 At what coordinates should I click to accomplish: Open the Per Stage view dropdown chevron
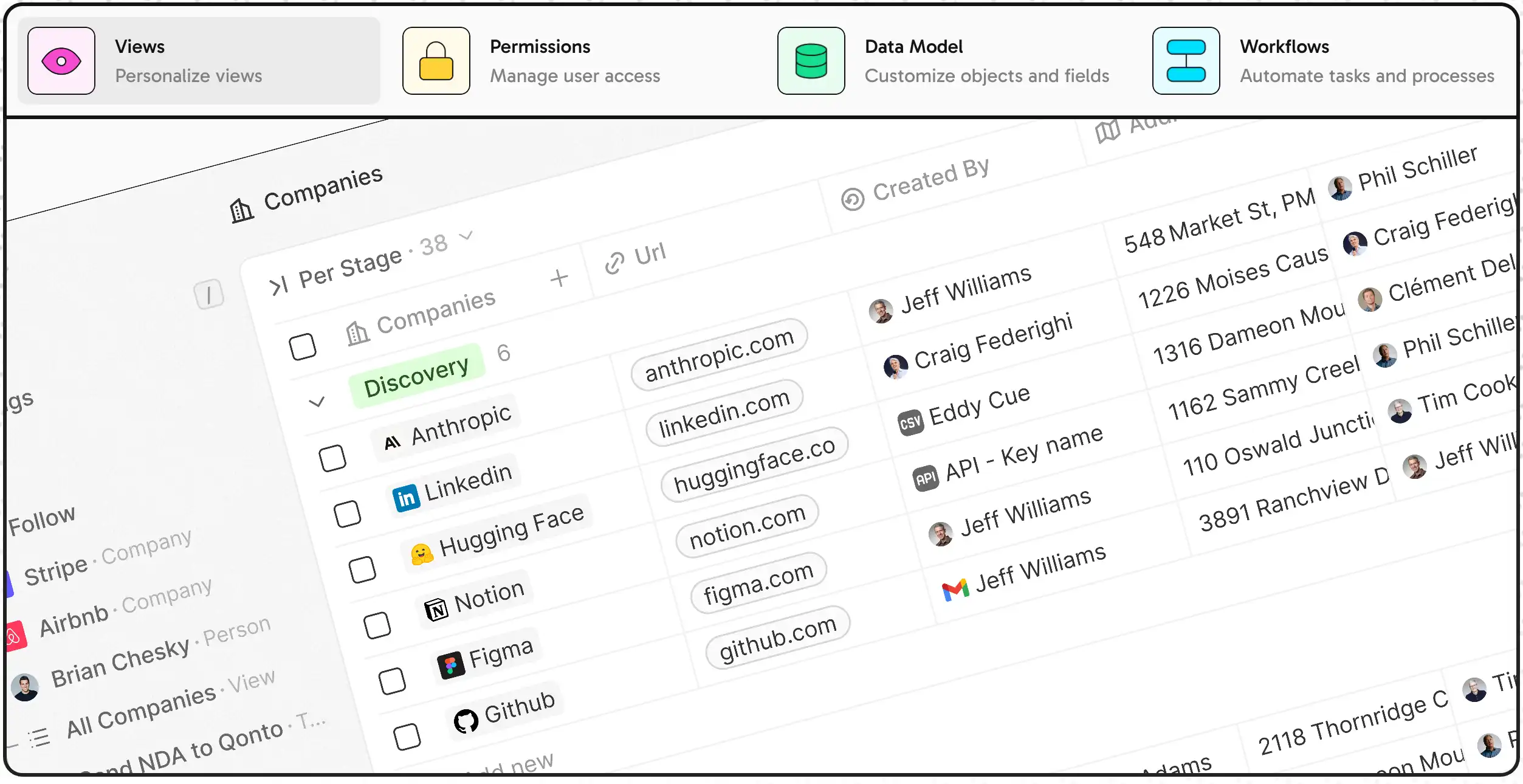(x=466, y=235)
